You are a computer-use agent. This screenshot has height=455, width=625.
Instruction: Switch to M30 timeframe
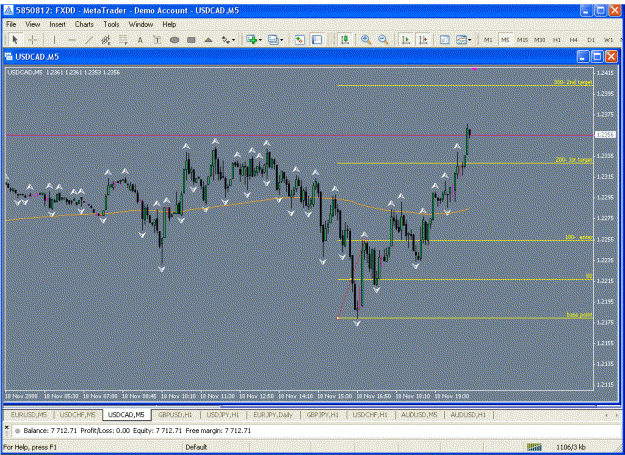click(540, 40)
